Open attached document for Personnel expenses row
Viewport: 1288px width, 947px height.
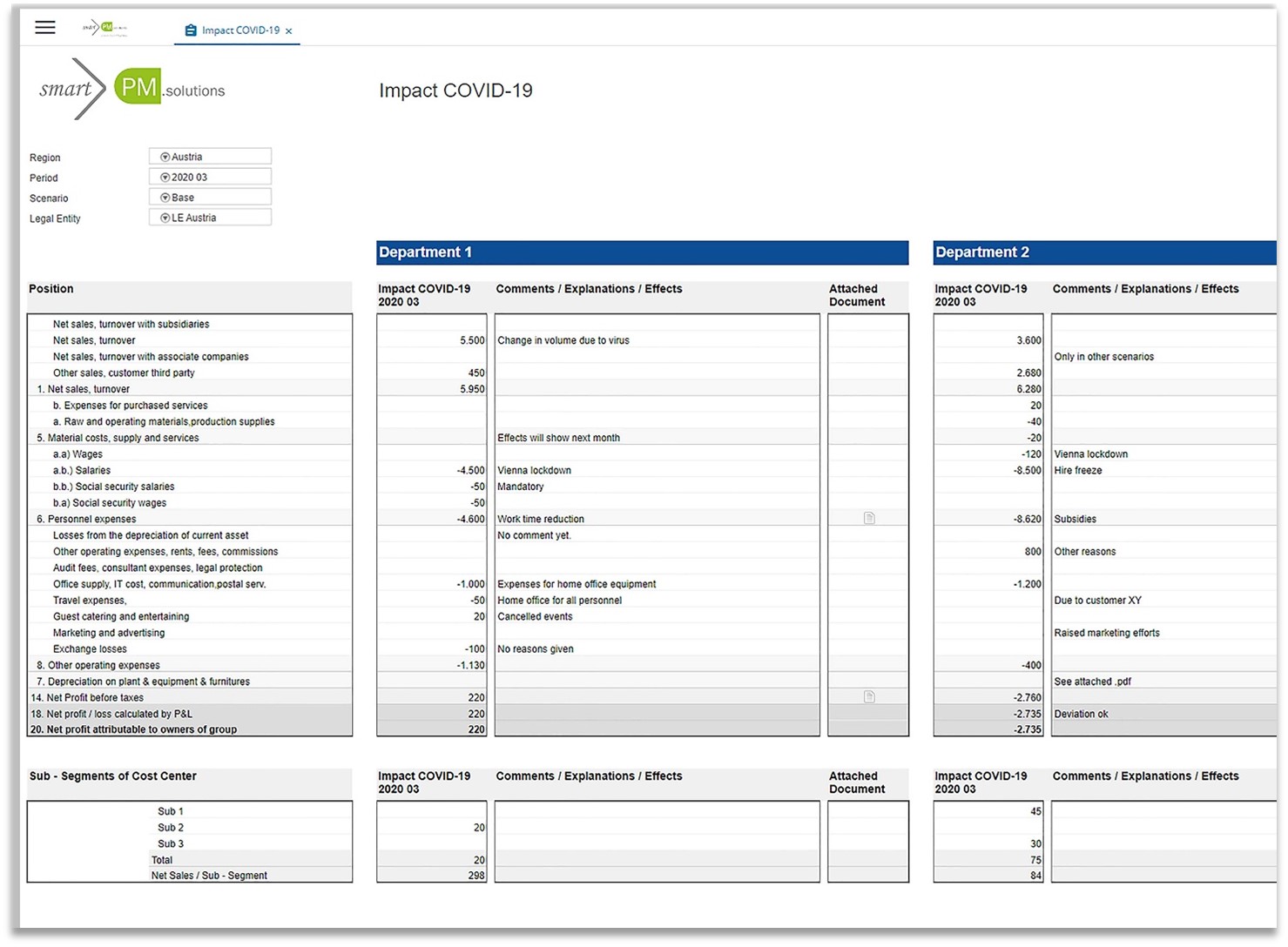click(x=868, y=519)
